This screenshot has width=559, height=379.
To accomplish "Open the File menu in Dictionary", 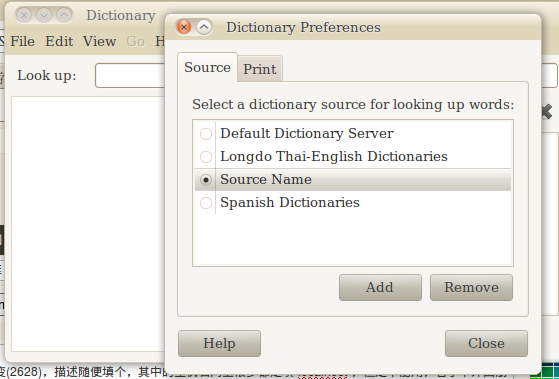I will (x=22, y=41).
